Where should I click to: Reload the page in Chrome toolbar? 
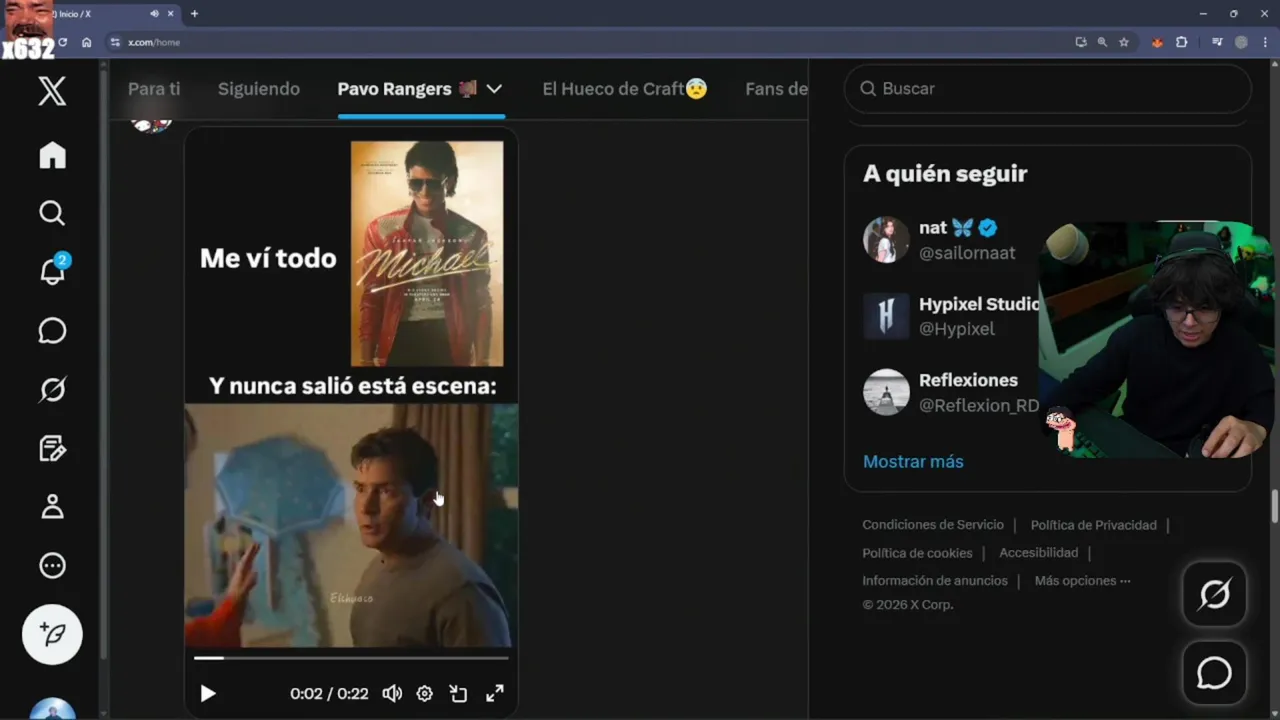[63, 42]
